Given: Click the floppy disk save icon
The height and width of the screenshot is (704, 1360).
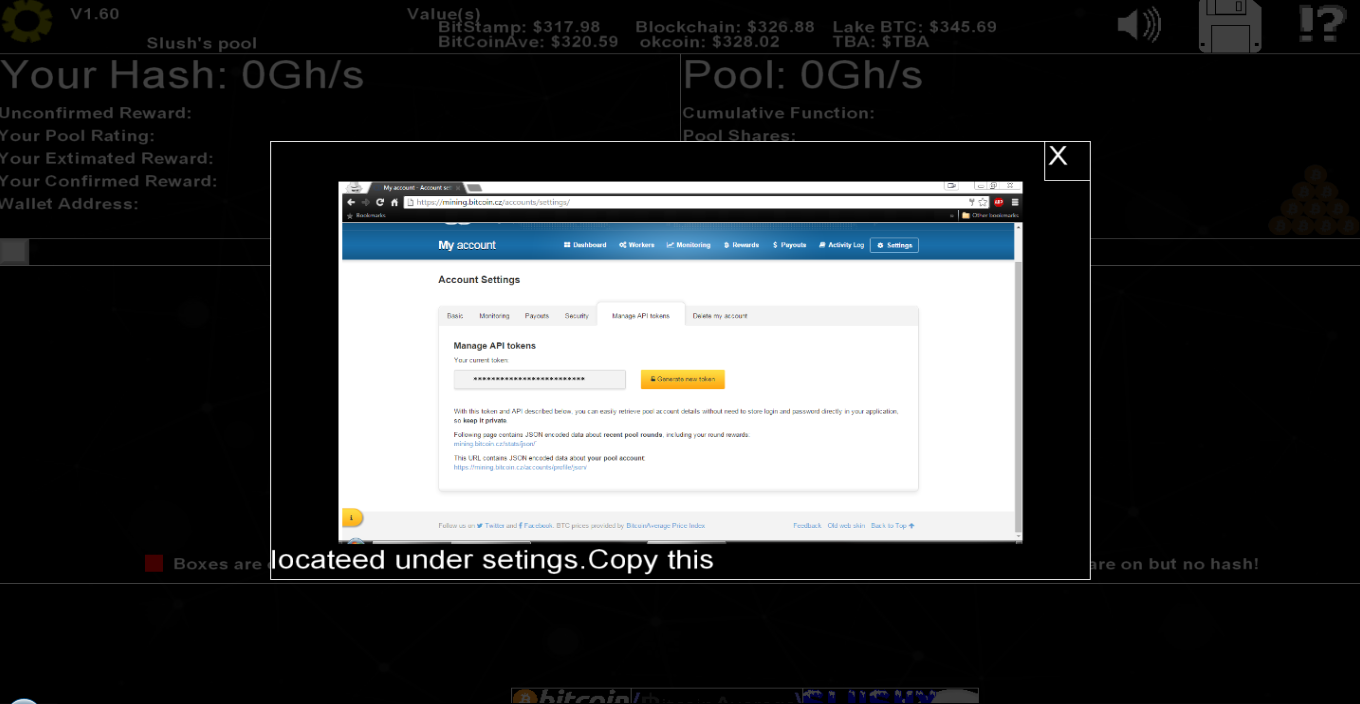Looking at the screenshot, I should (1230, 26).
